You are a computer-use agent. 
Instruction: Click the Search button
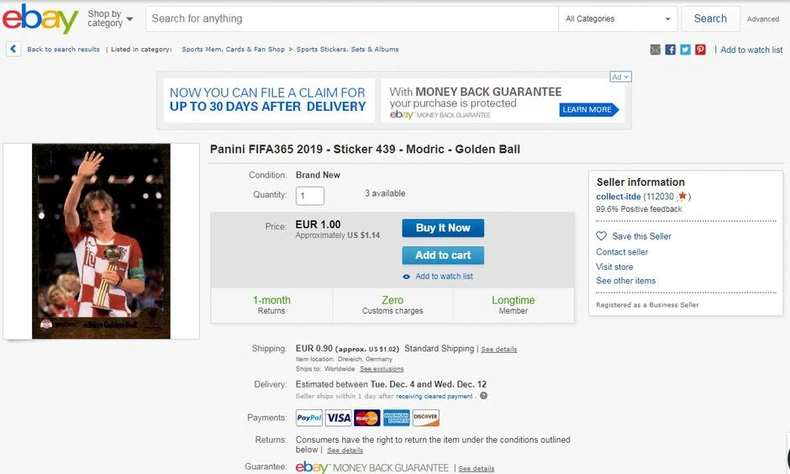coord(710,18)
